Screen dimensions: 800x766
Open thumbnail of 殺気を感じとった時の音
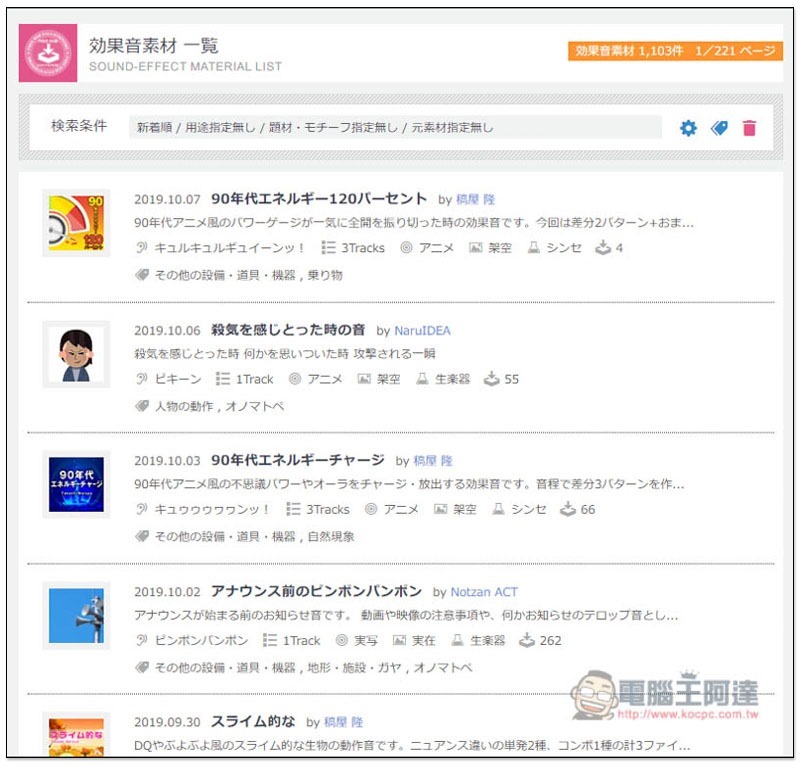[76, 354]
